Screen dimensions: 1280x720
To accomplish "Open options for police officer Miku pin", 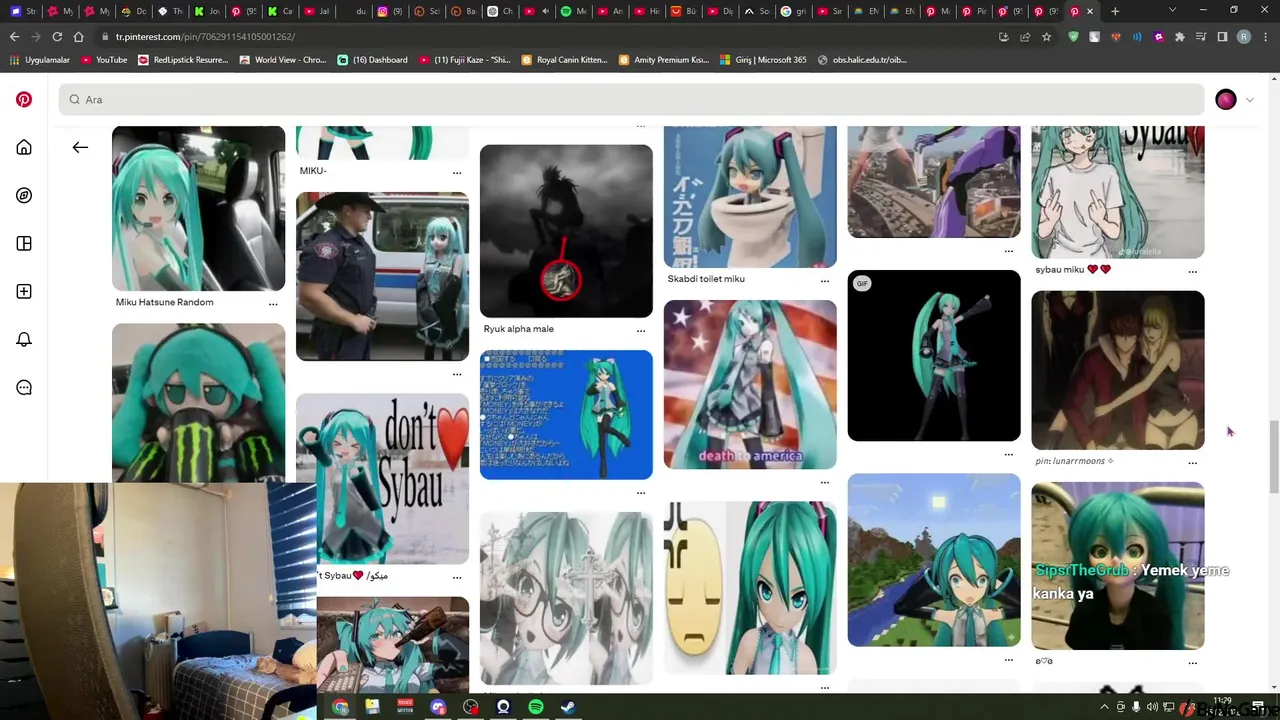I will 457,374.
